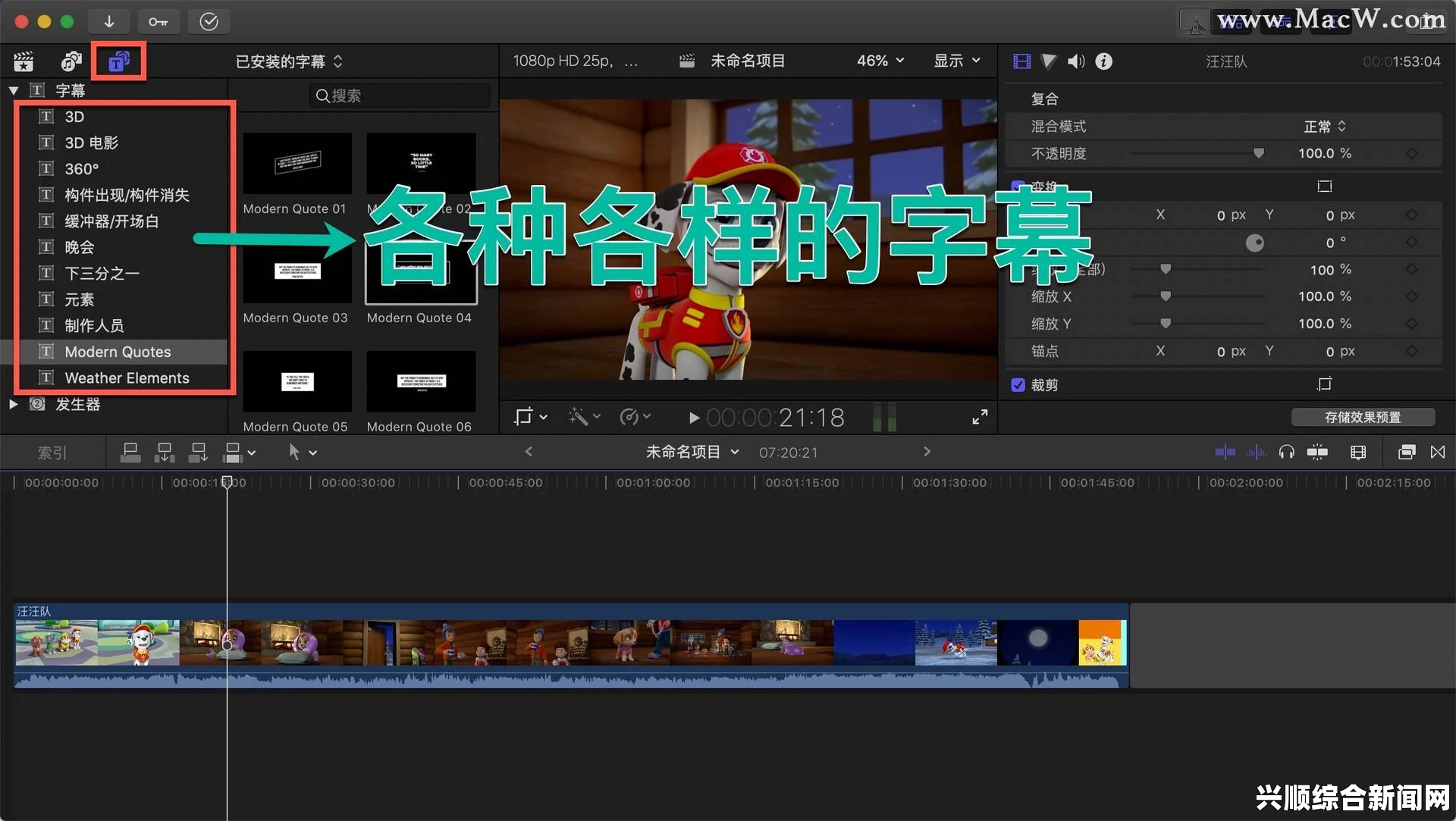This screenshot has width=1456, height=821.
Task: Add keyframe for 不透明度 opacity
Action: [x=1411, y=153]
